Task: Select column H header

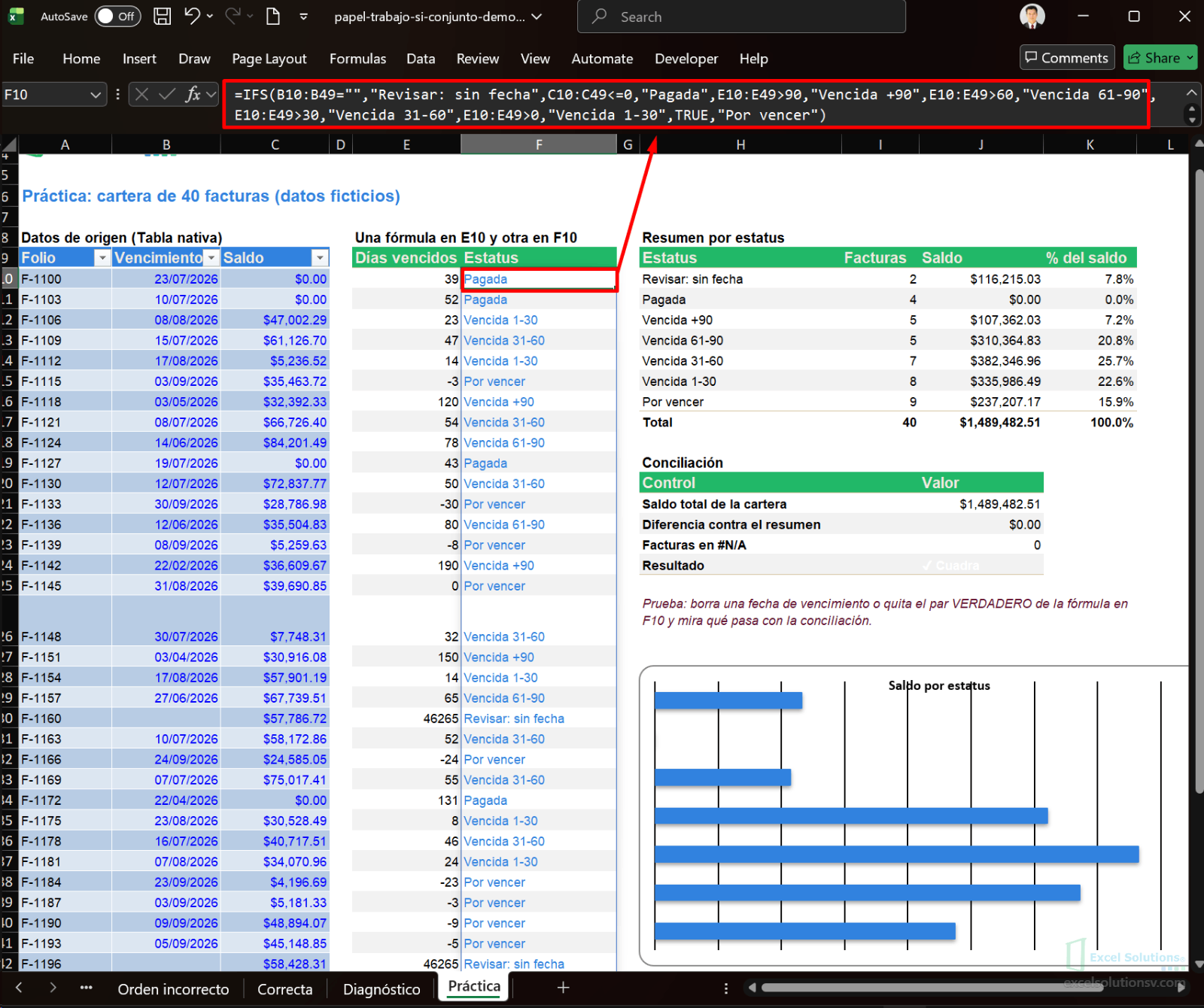Action: pos(740,144)
